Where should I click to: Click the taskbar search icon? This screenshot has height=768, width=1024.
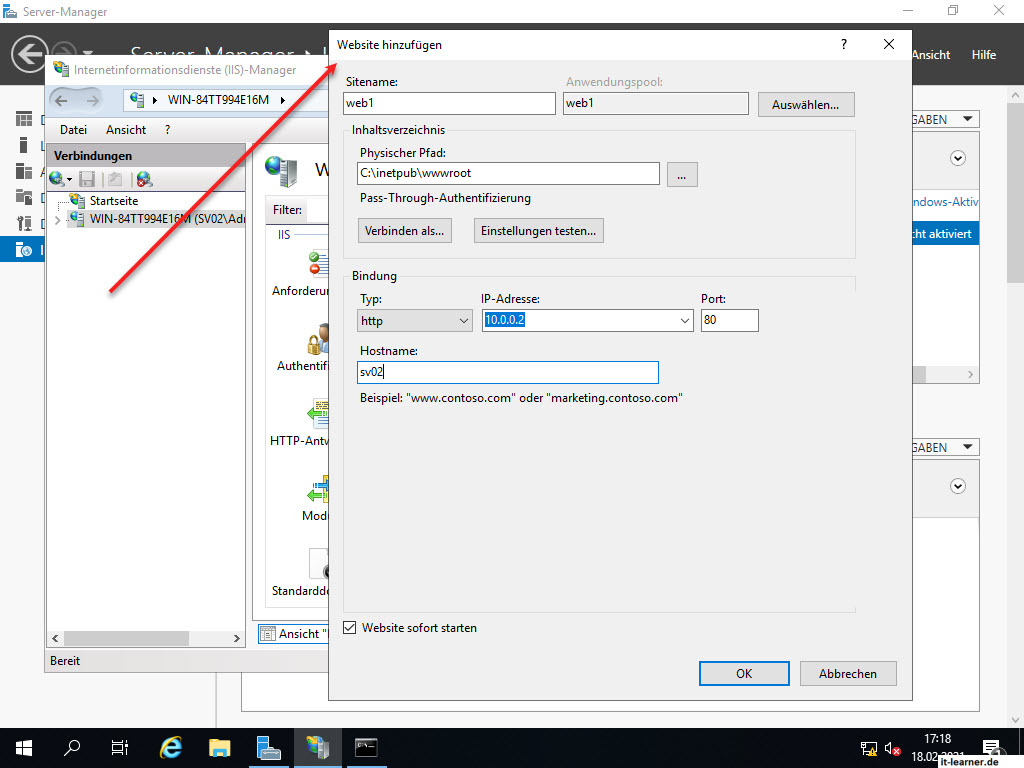coord(72,748)
